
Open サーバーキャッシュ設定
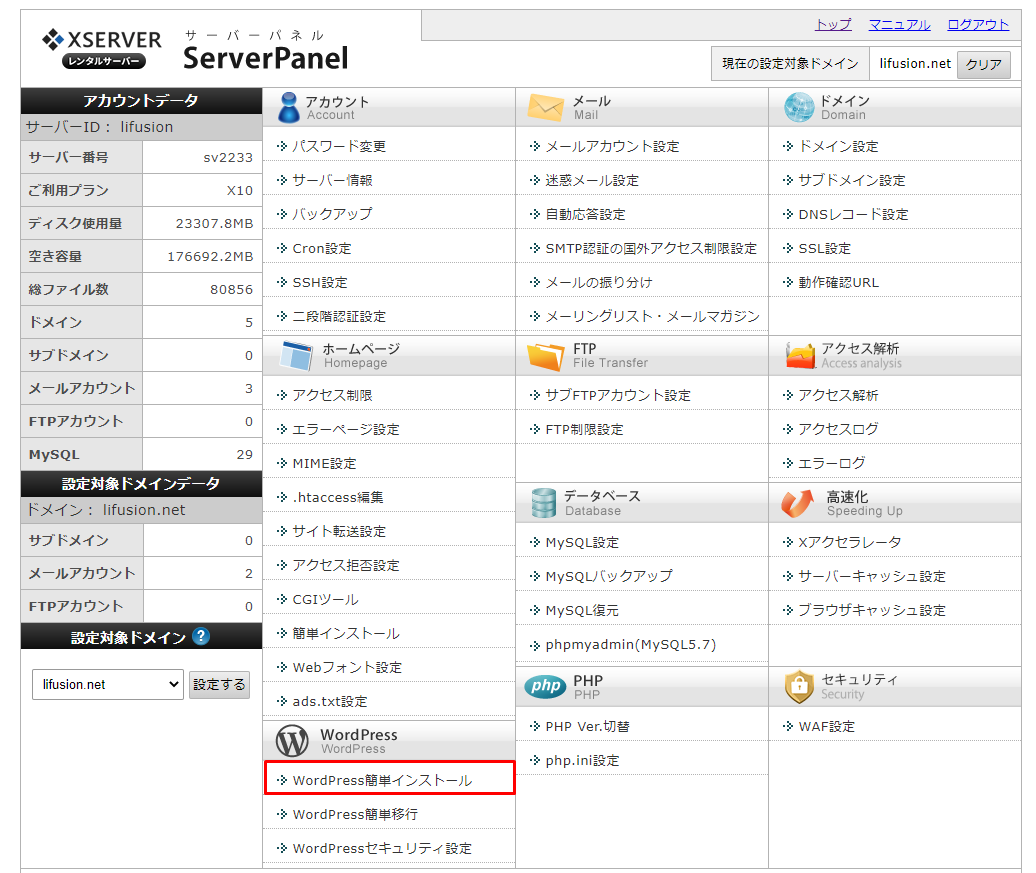tap(872, 576)
